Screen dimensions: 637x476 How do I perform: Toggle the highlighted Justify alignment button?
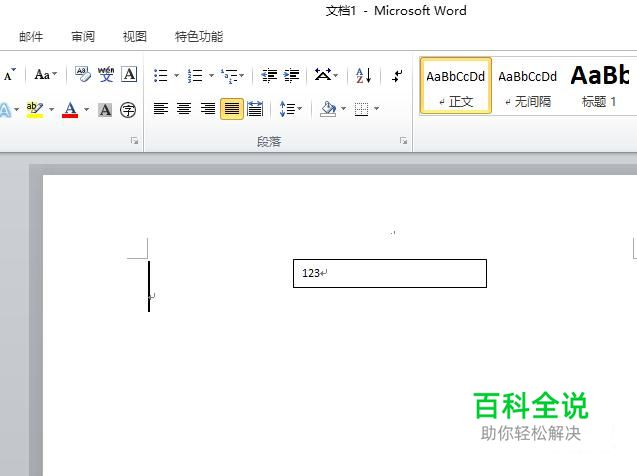232,109
